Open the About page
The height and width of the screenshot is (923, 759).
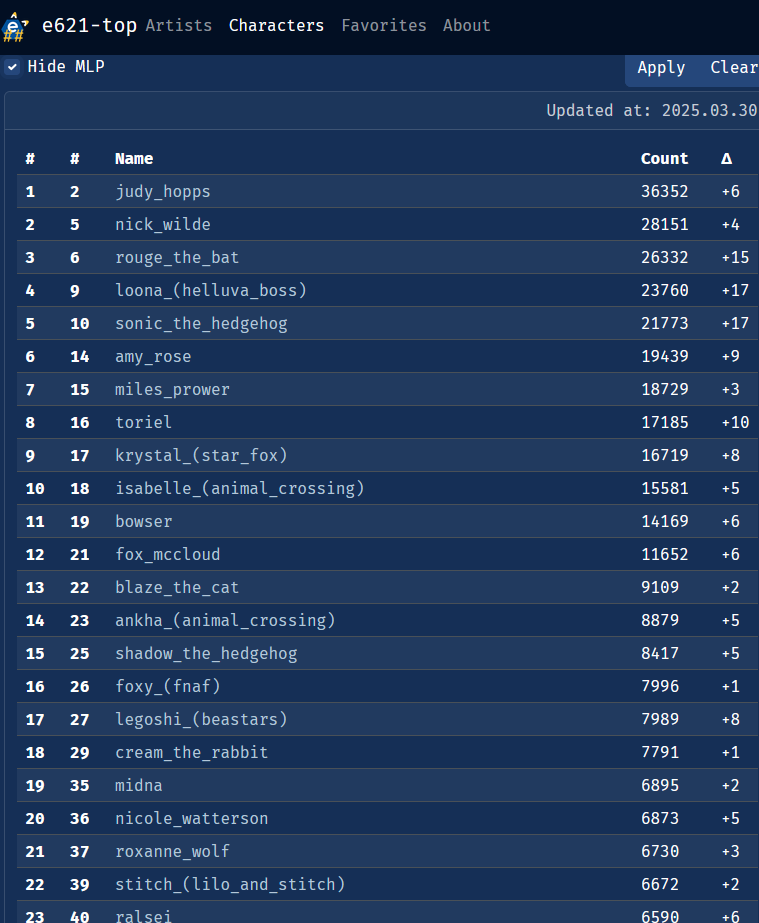pyautogui.click(x=466, y=25)
